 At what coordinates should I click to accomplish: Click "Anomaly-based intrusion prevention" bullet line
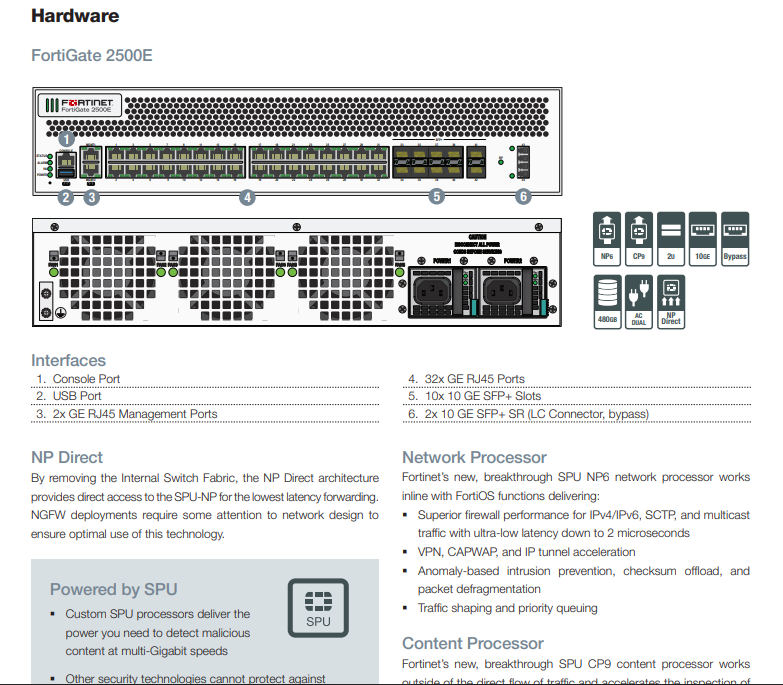(x=584, y=571)
